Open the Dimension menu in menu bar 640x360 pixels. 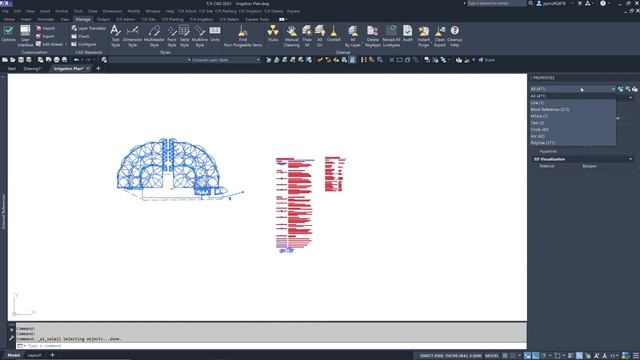[112, 11]
